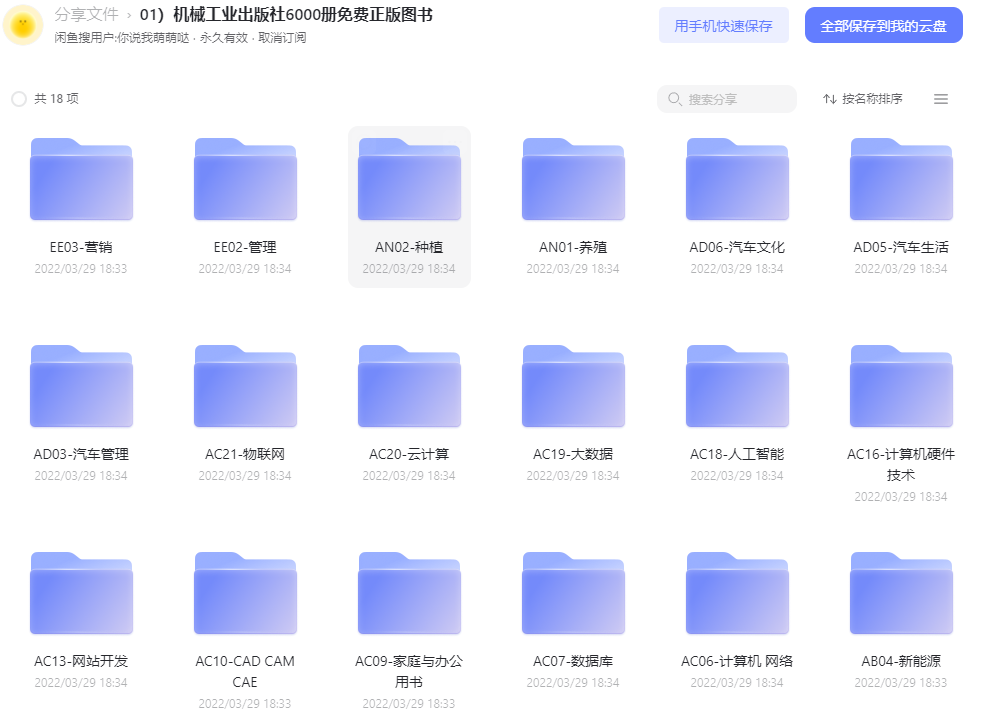
Task: Open the EE03-营销 folder icon
Action: (x=81, y=179)
